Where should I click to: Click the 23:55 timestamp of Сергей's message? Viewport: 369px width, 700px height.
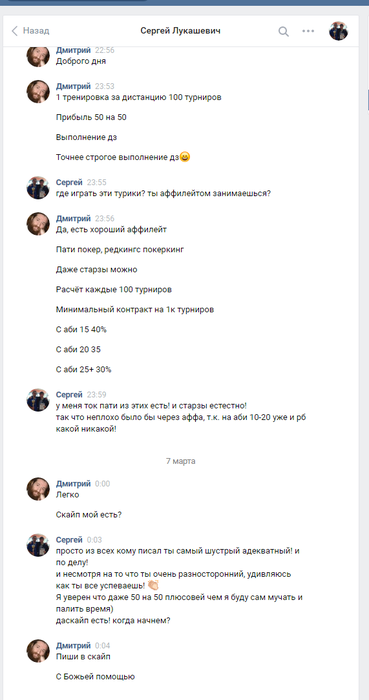click(96, 182)
